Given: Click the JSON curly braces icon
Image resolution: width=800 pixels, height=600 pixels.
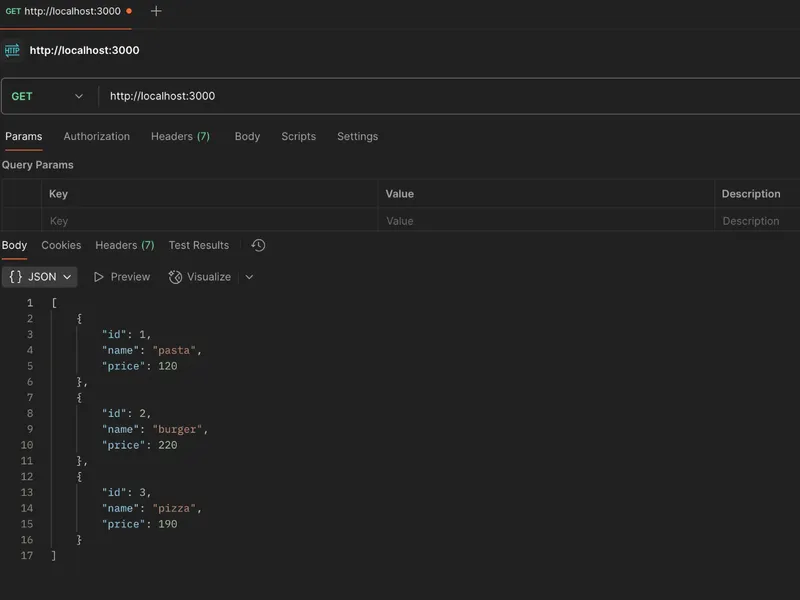Looking at the screenshot, I should (17, 277).
